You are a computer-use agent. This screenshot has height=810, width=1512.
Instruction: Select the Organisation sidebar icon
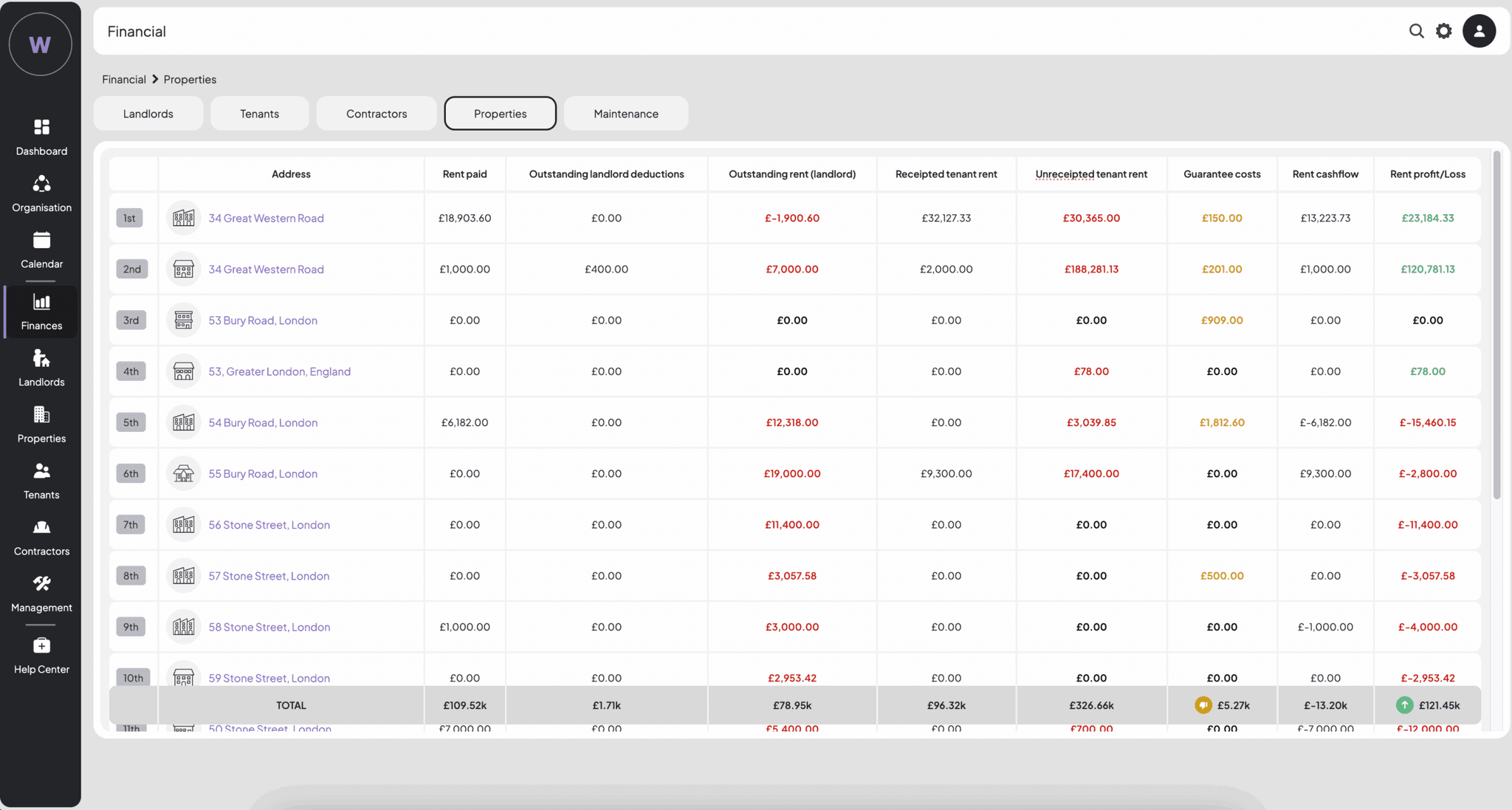(41, 193)
